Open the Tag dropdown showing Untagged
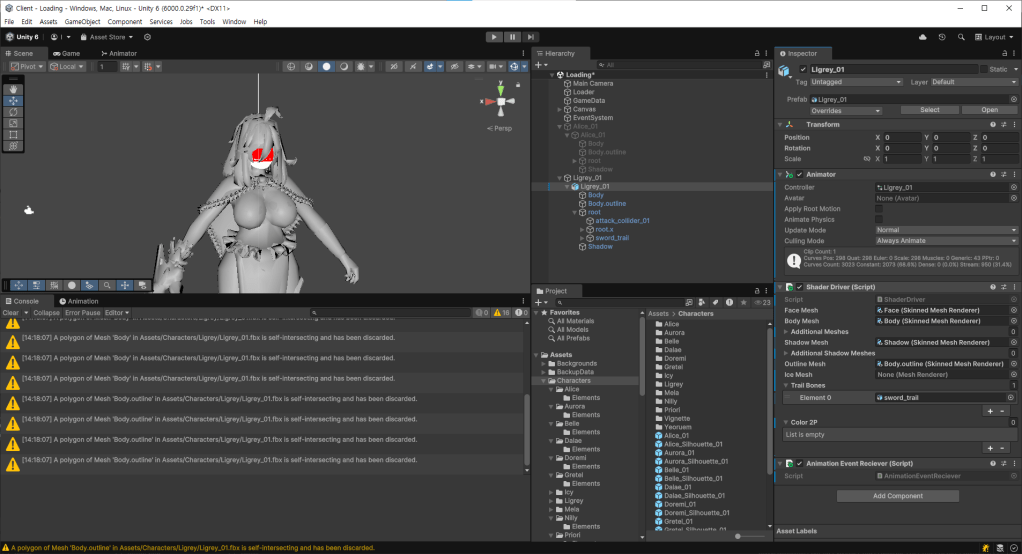 click(x=857, y=82)
